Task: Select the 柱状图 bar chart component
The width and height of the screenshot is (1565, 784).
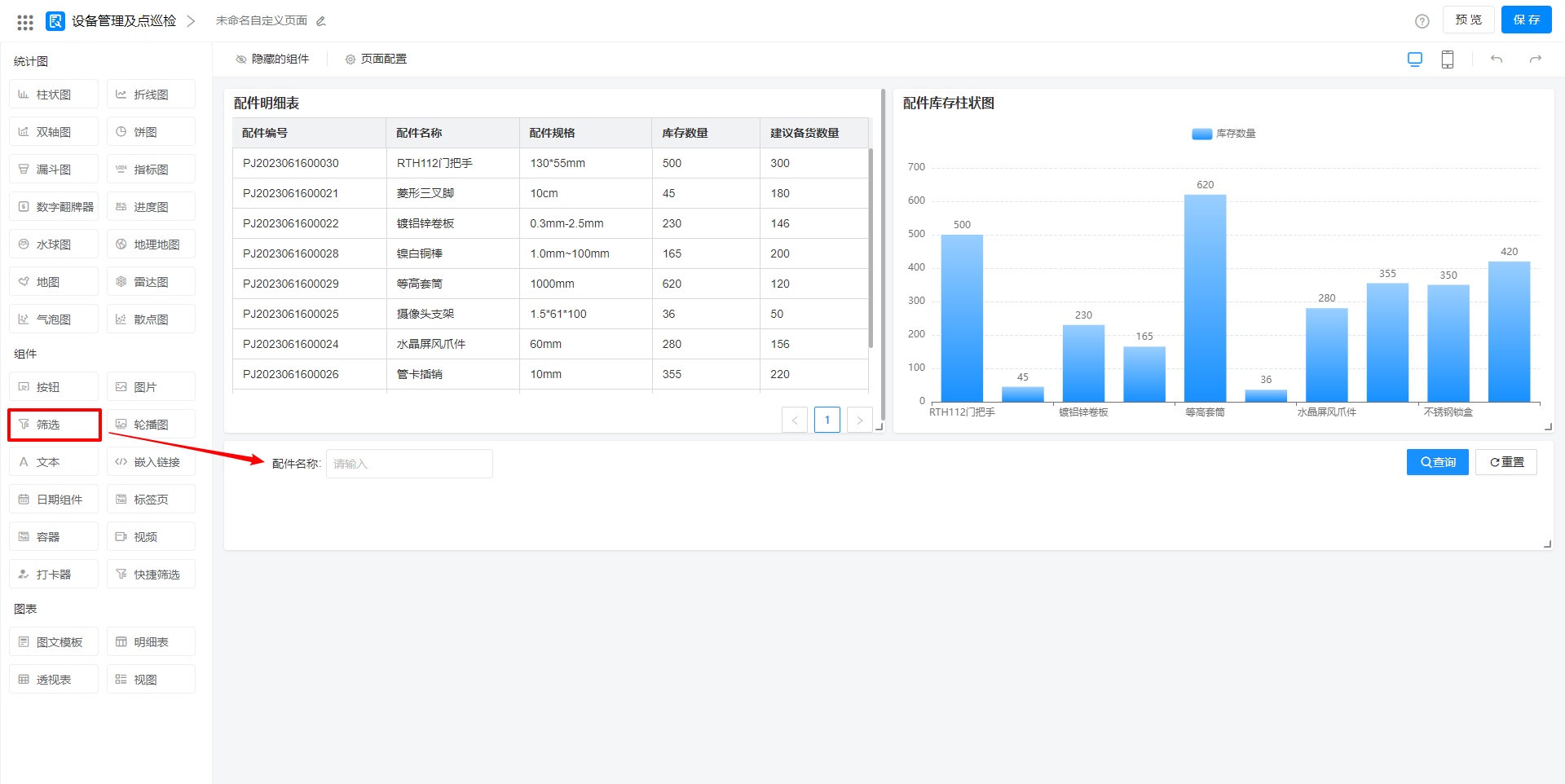Action: [x=54, y=95]
